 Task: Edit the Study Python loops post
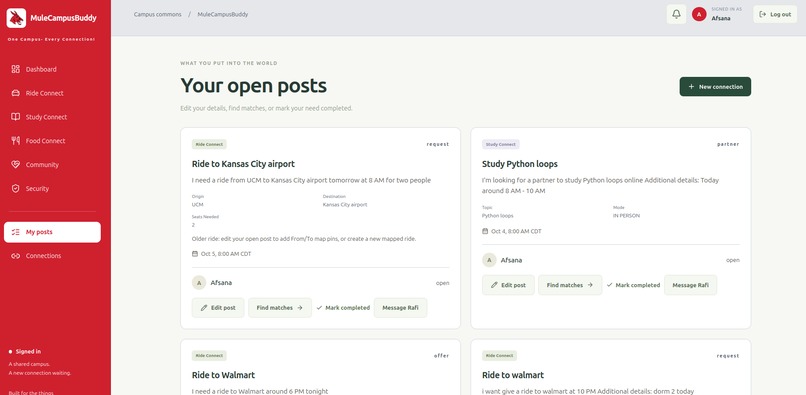pyautogui.click(x=508, y=285)
